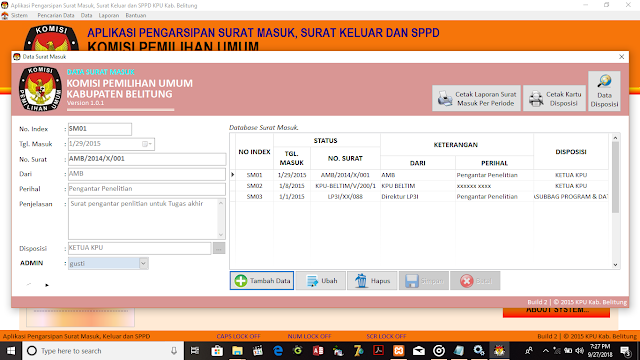This screenshot has width=640, height=360.
Task: Click the volume icon in the system tray
Action: [x=579, y=351]
